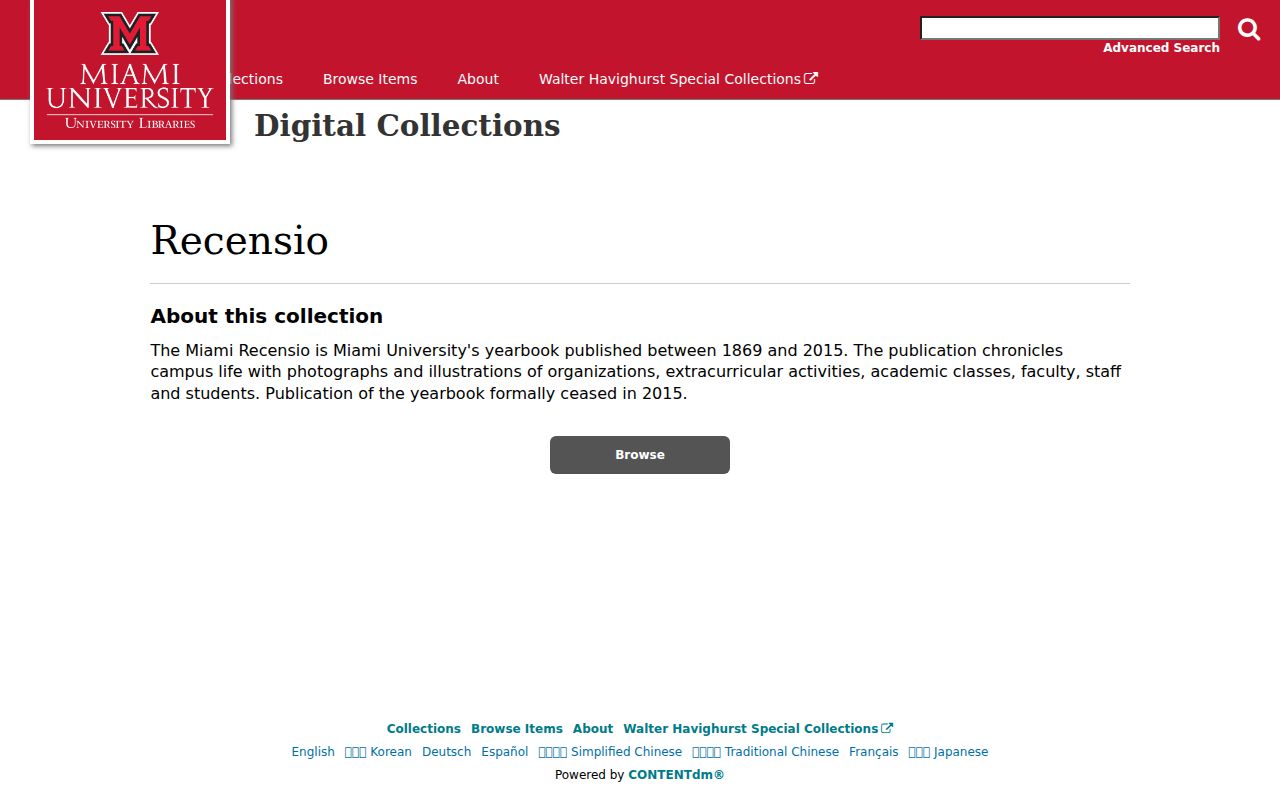The image size is (1280, 800).
Task: Open Walter Havighurst Special Collections in the header
Action: [678, 79]
